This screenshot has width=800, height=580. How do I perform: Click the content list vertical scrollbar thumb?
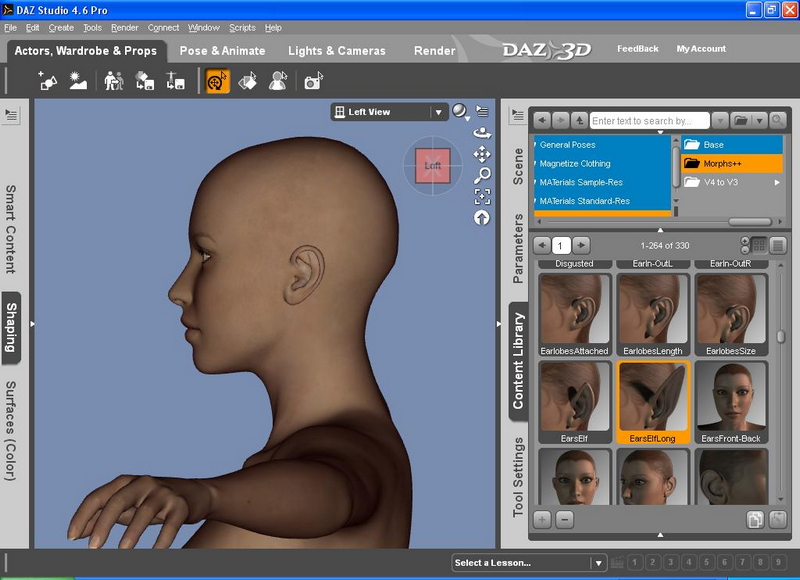pos(781,336)
